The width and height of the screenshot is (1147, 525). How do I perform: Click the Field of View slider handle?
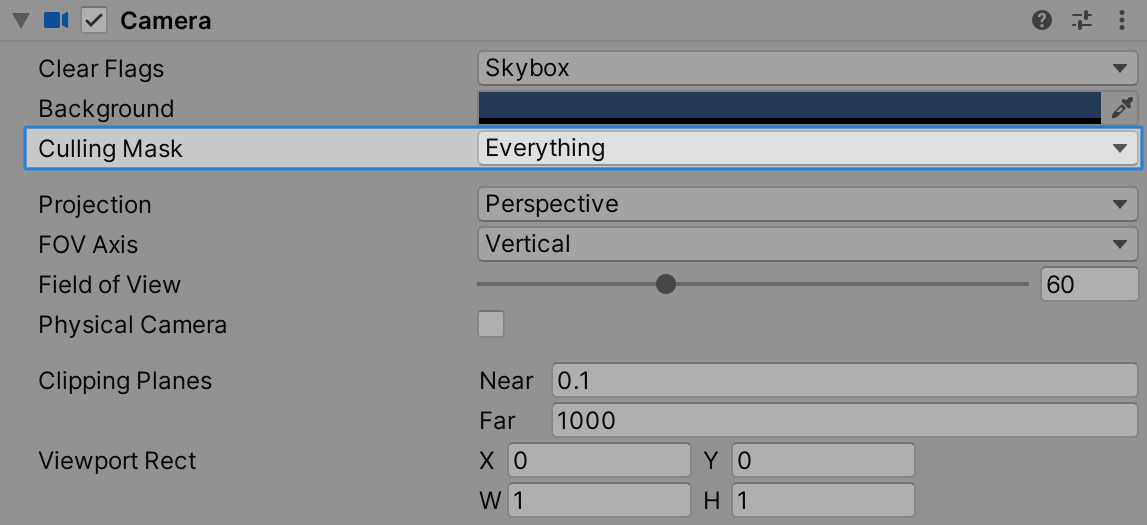(666, 284)
